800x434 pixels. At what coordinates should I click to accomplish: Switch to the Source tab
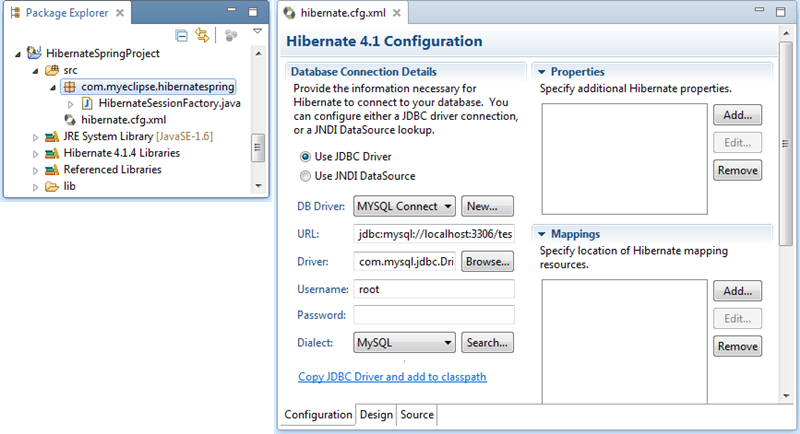[x=417, y=415]
